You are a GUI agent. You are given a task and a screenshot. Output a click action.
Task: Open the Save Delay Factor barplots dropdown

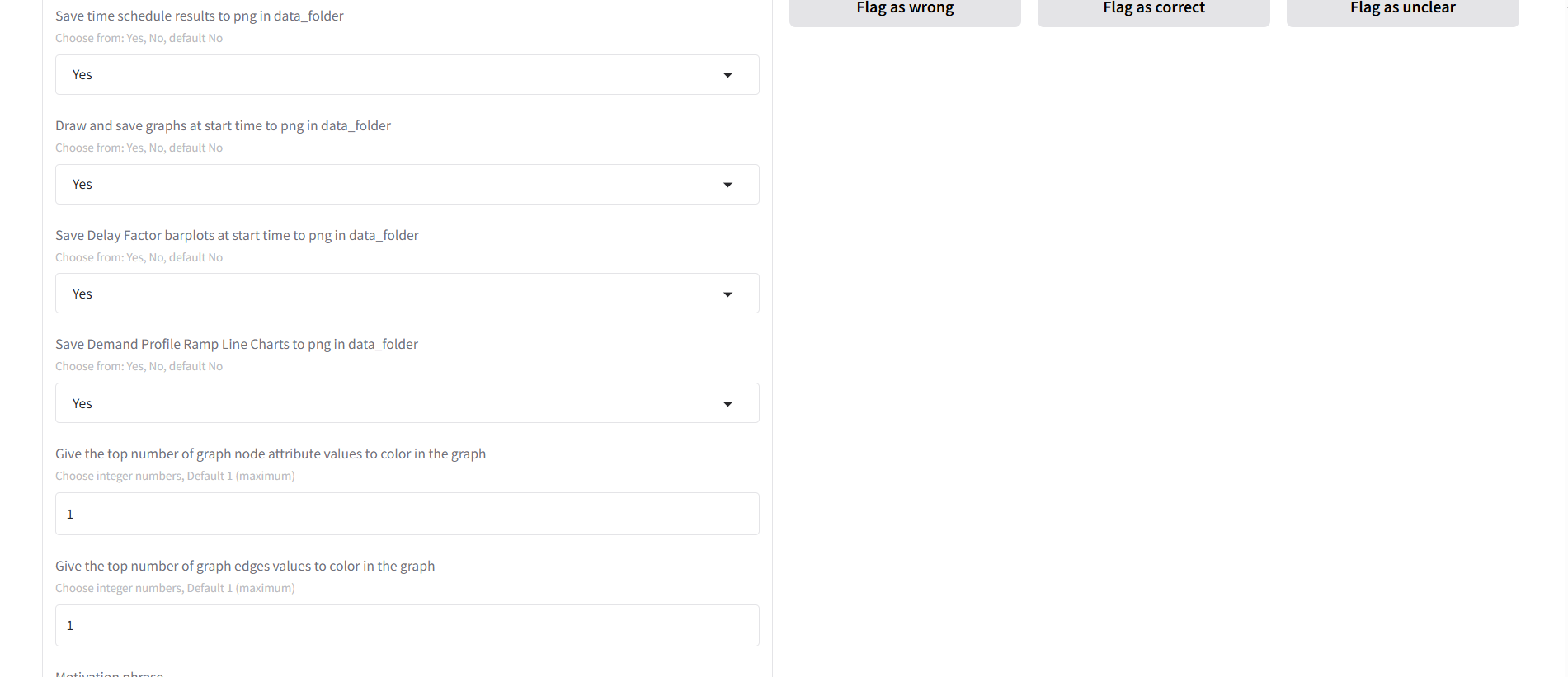pos(407,294)
